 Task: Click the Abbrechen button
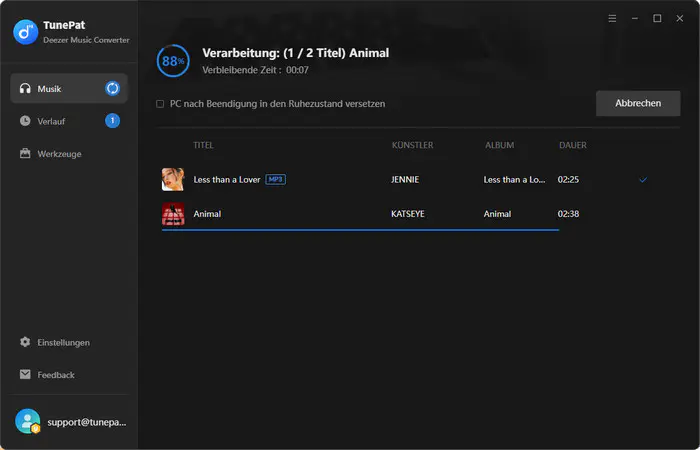coord(638,103)
